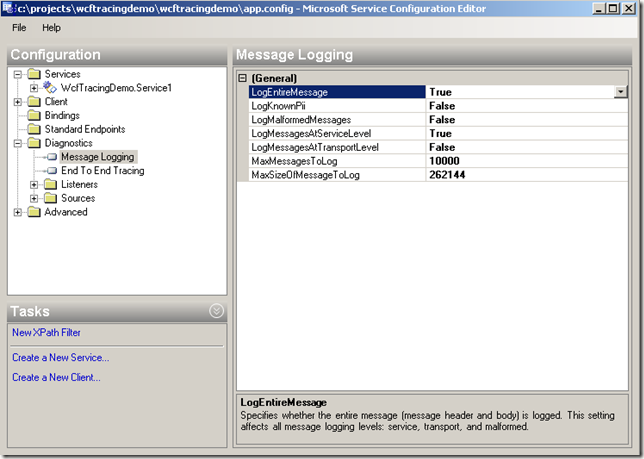Click the Diagnostics folder icon
This screenshot has height=459, width=644.
(x=34, y=143)
